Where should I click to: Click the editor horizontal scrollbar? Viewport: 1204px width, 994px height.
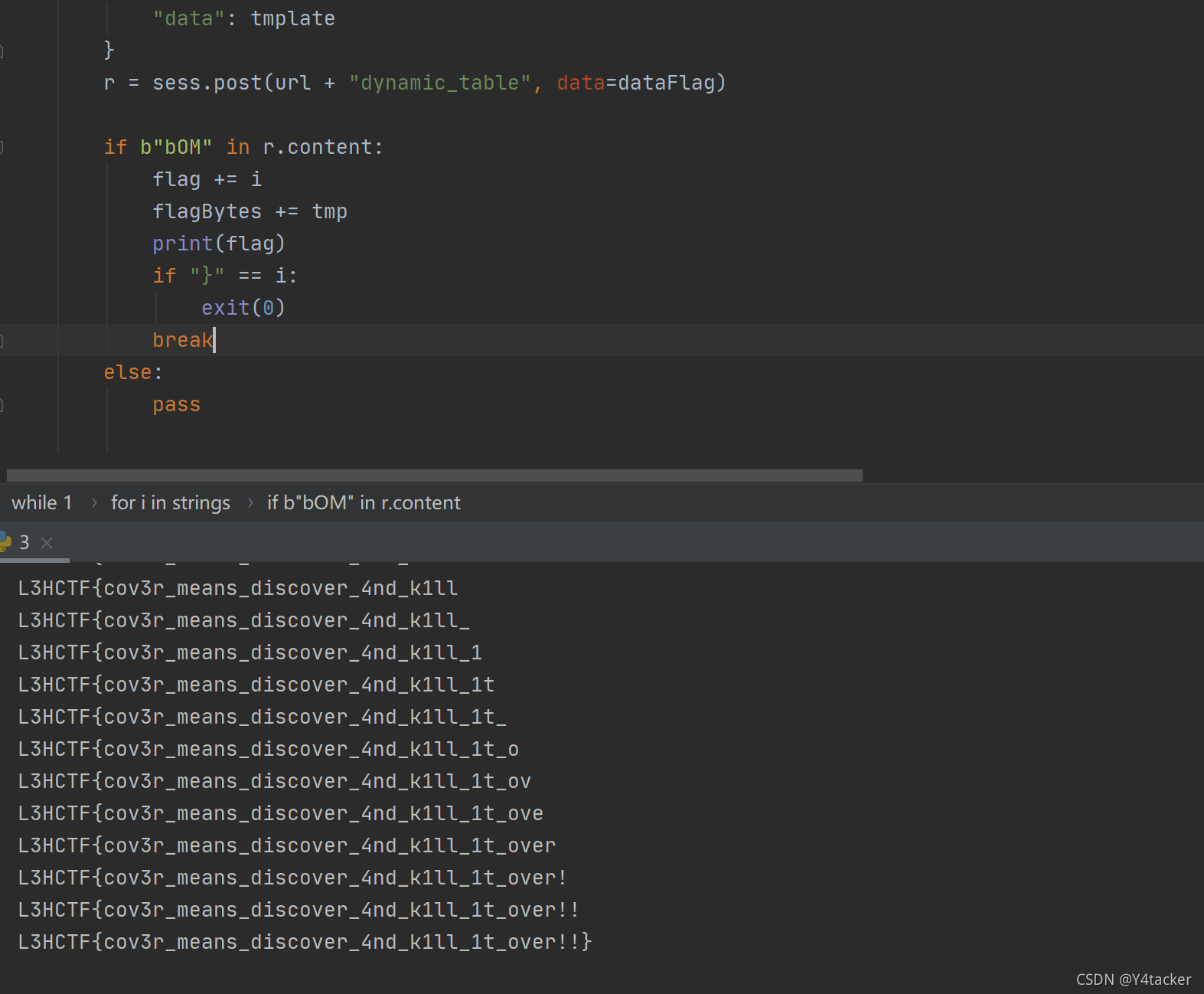pos(435,476)
